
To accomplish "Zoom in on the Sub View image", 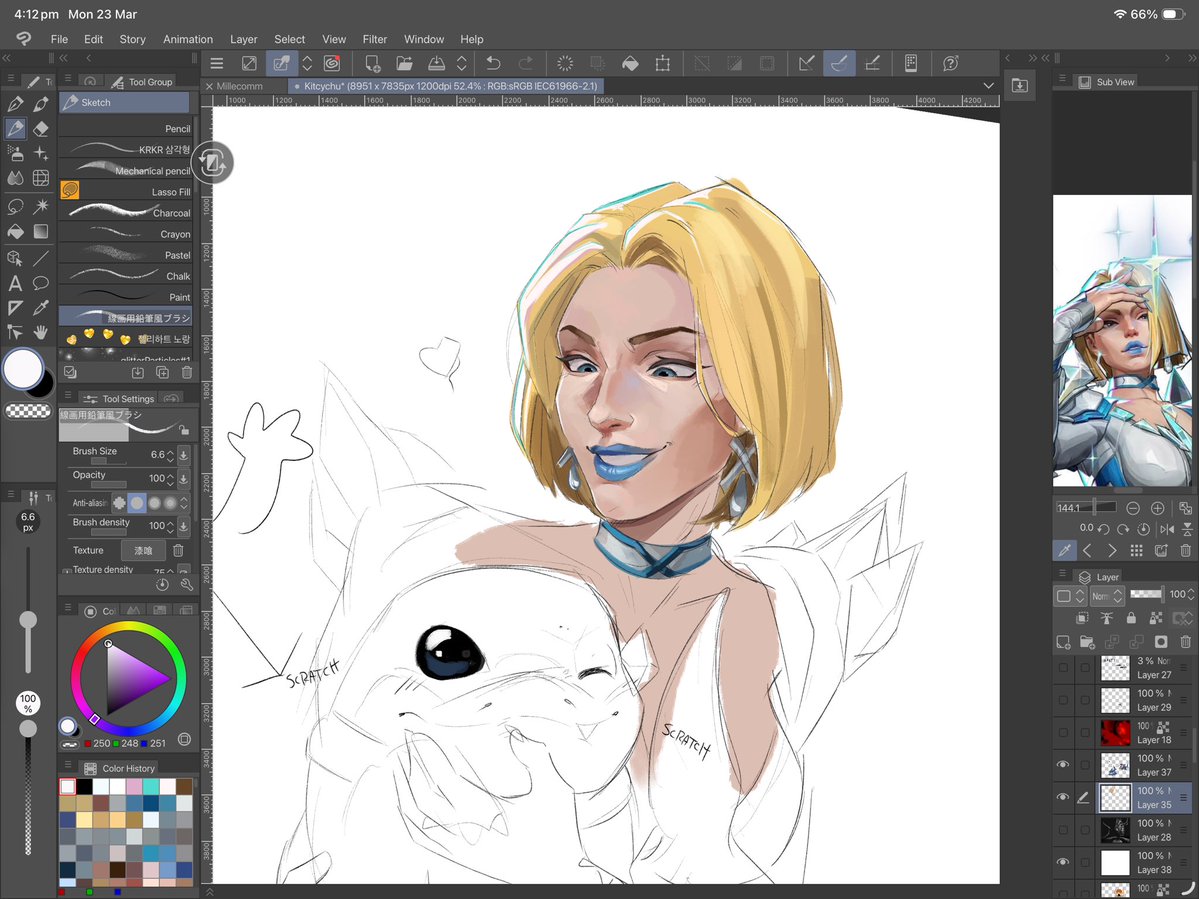I will 1158,508.
